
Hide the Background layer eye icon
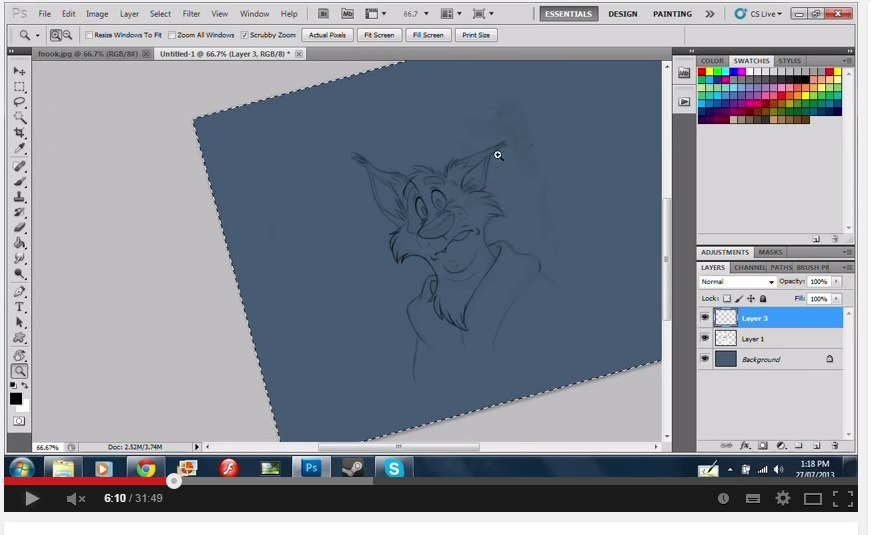(705, 359)
